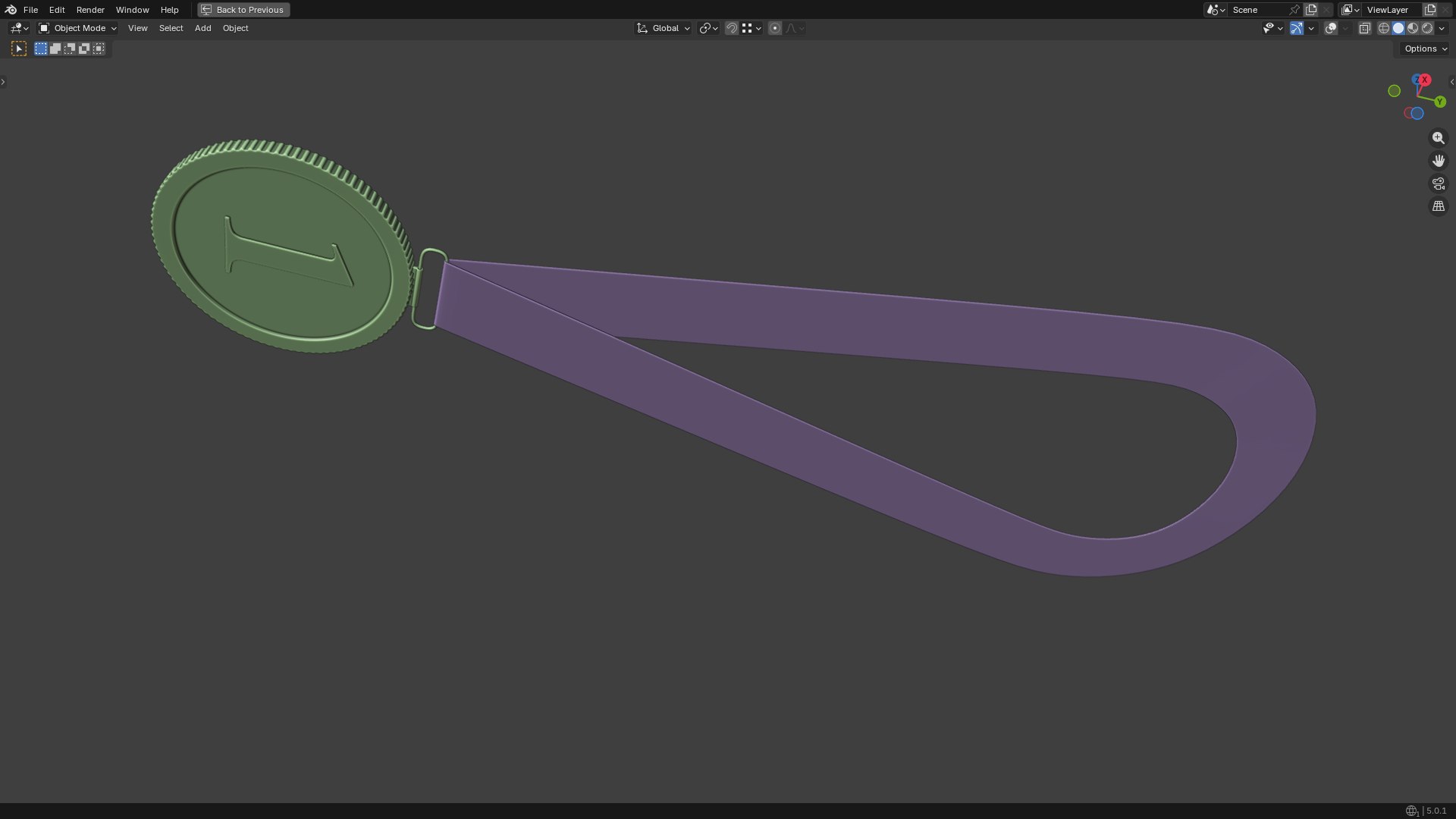The width and height of the screenshot is (1456, 819).
Task: Open the Add menu
Action: click(202, 28)
